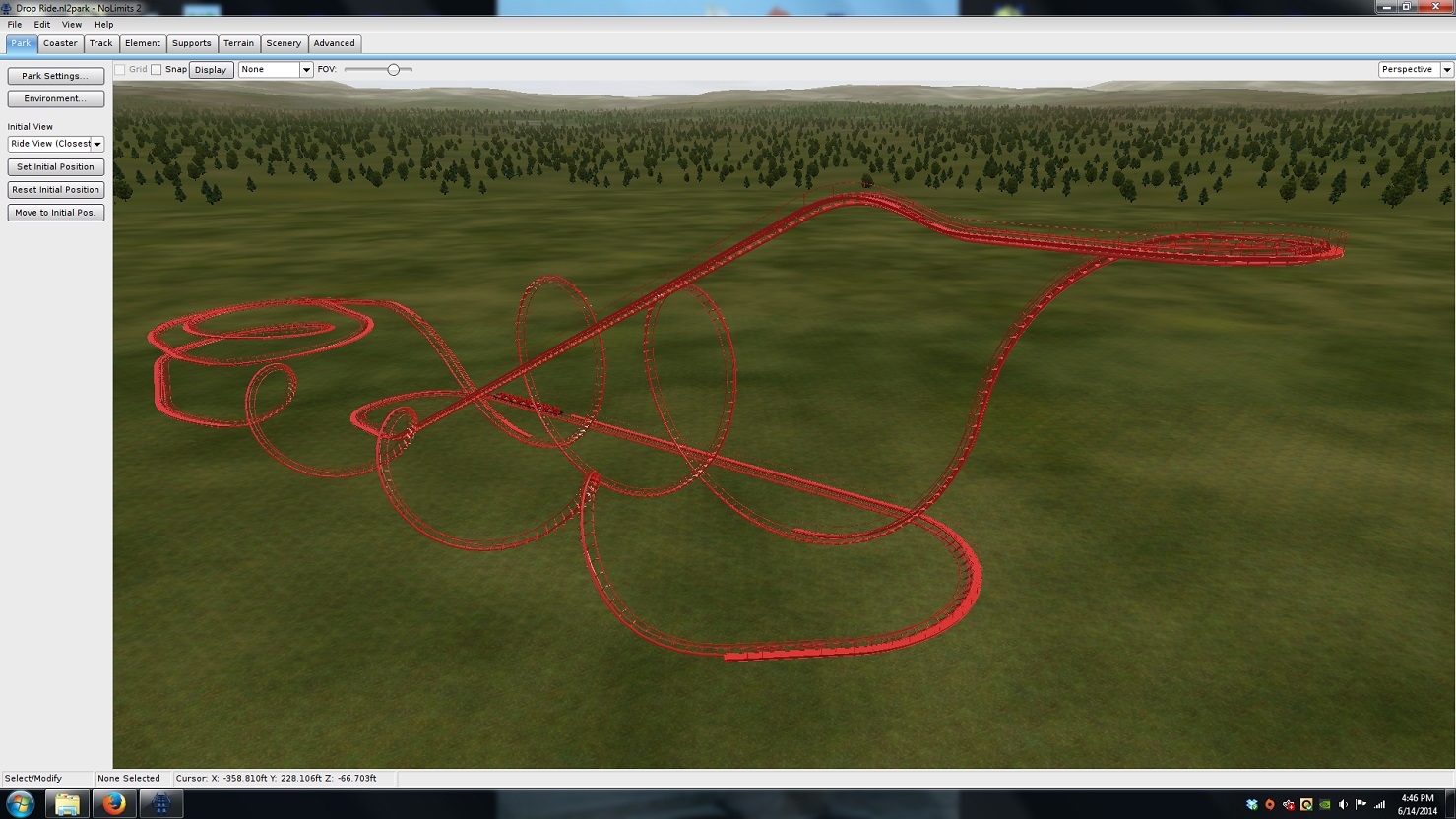Open NoLimits 2 from the taskbar
The height and width of the screenshot is (819, 1456).
pos(160,804)
